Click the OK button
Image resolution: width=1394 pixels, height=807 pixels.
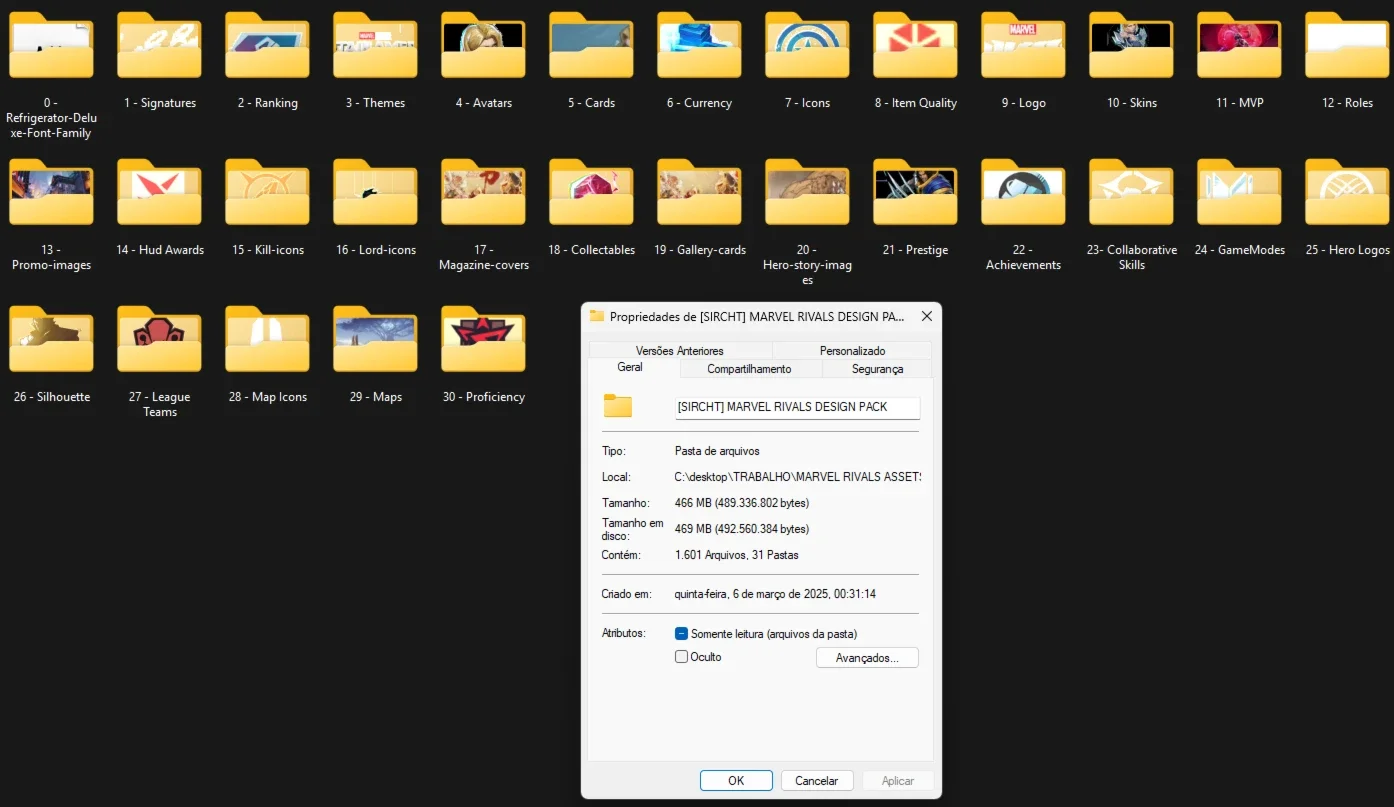[x=736, y=781]
